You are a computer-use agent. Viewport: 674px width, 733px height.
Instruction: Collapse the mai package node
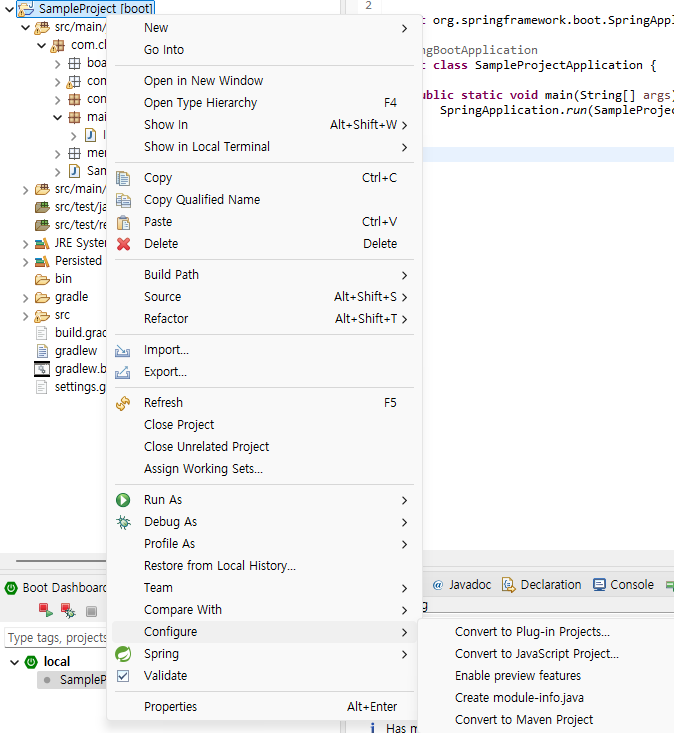coord(57,117)
